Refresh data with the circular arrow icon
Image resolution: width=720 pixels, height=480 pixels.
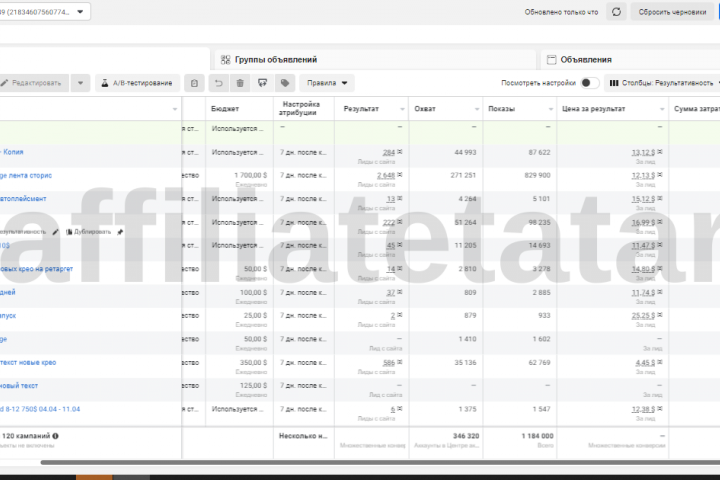click(x=616, y=12)
